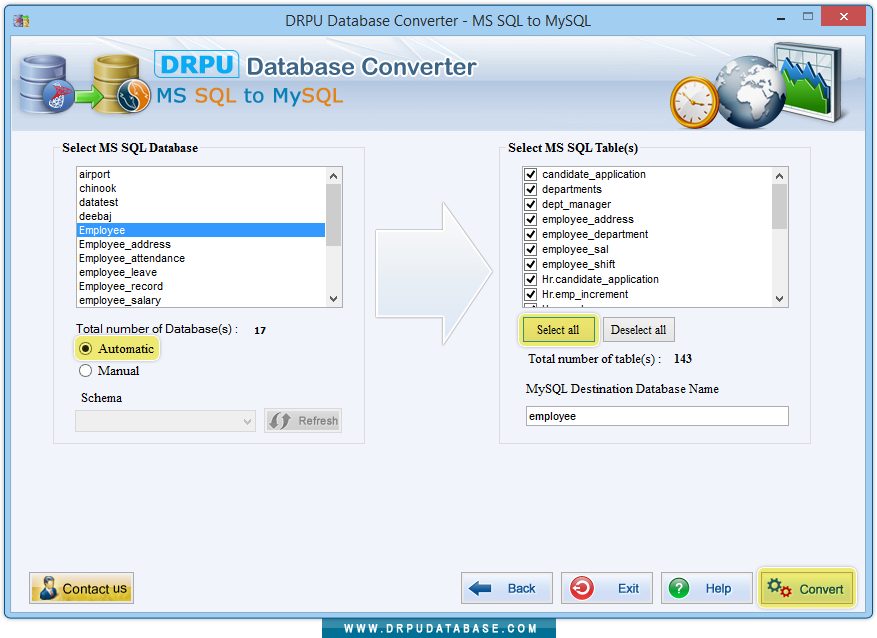The width and height of the screenshot is (877, 638).
Task: Select the airport database
Action: (x=201, y=174)
